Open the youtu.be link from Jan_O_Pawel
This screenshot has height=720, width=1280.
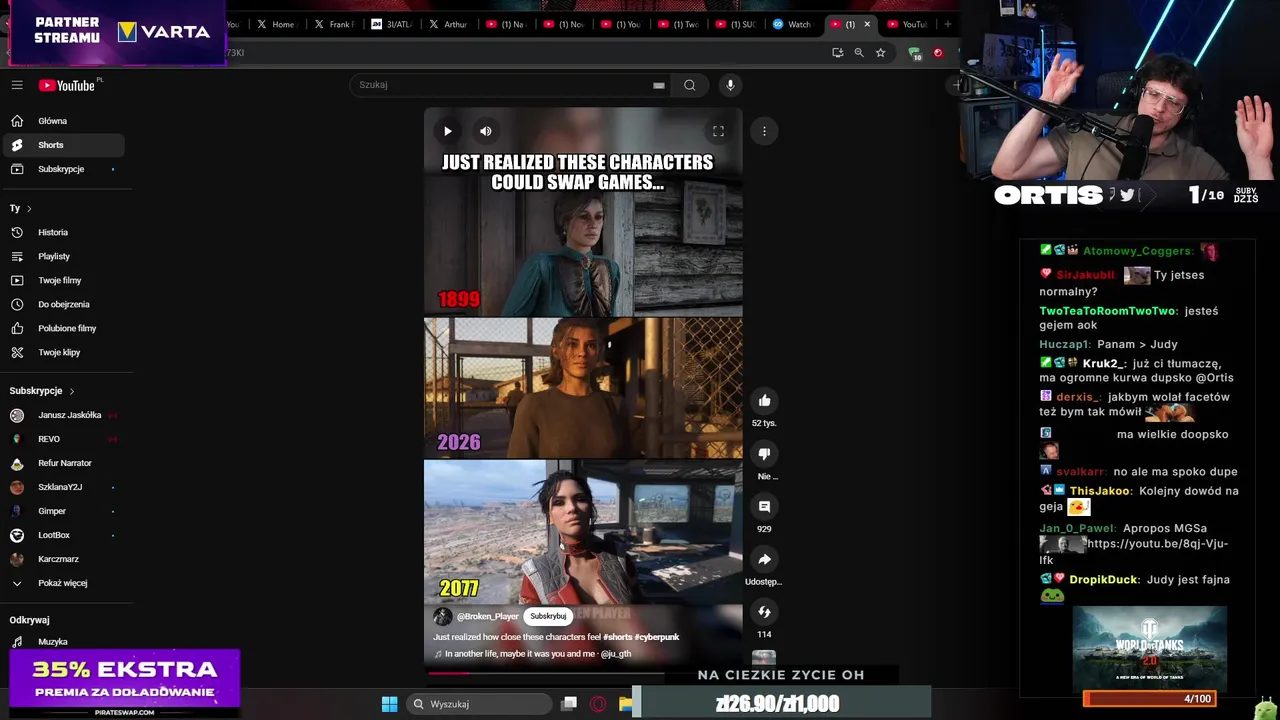(x=1134, y=552)
